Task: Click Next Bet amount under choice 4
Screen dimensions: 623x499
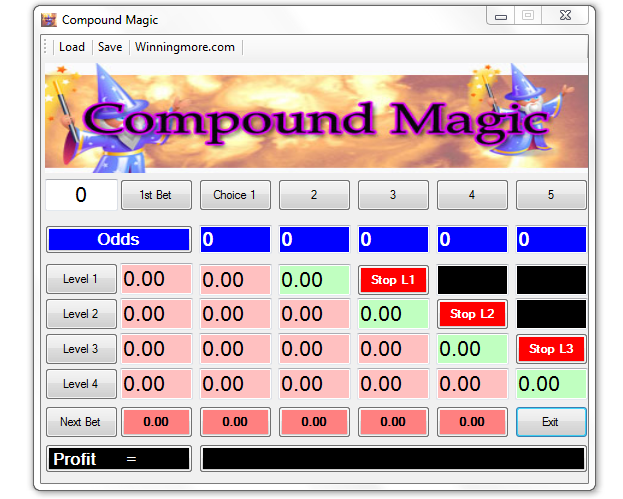Action: pos(472,422)
